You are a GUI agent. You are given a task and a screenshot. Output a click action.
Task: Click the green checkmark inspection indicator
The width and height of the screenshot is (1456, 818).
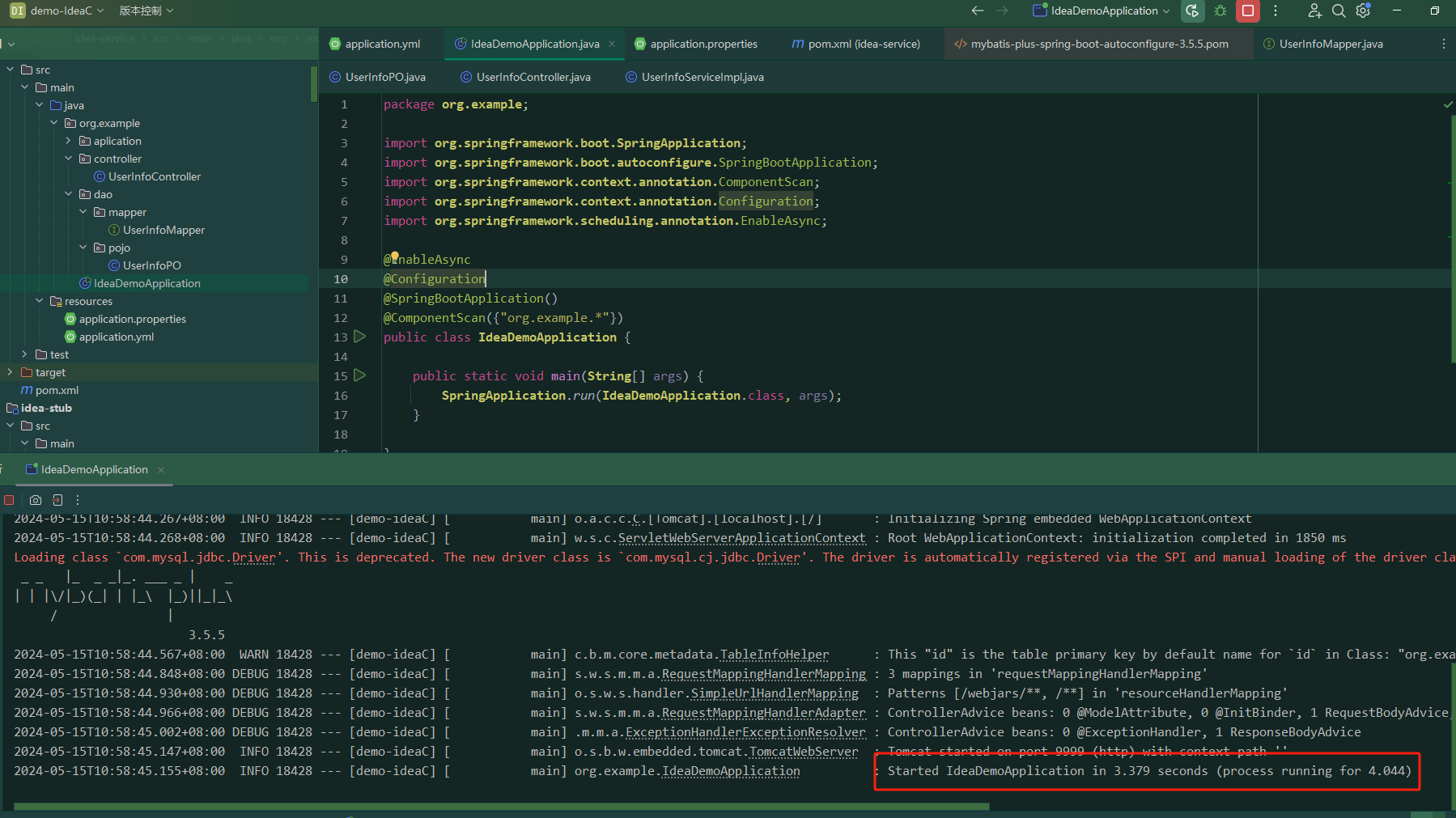[x=1448, y=104]
